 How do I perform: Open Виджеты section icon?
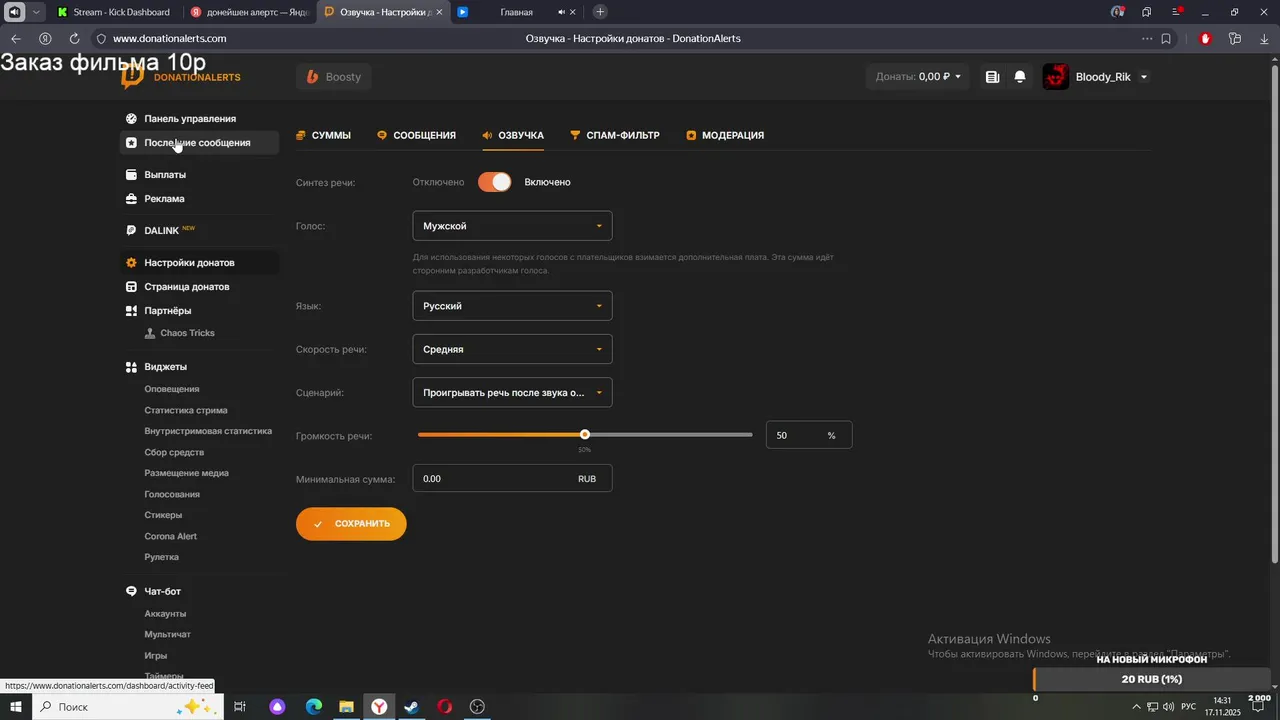coord(131,367)
